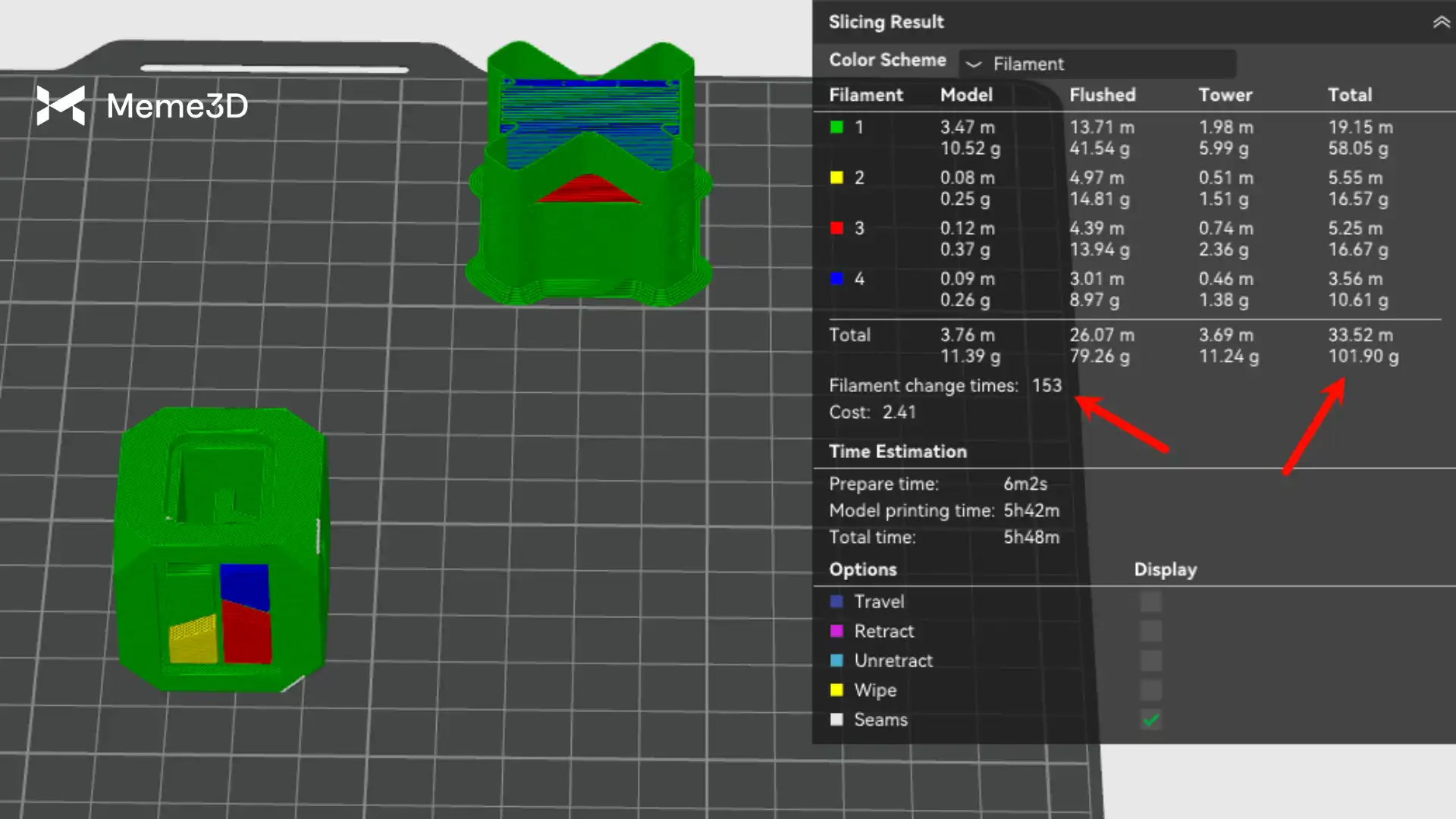This screenshot has height=819, width=1456.
Task: Click the Time Estimation section heading
Action: click(x=897, y=452)
